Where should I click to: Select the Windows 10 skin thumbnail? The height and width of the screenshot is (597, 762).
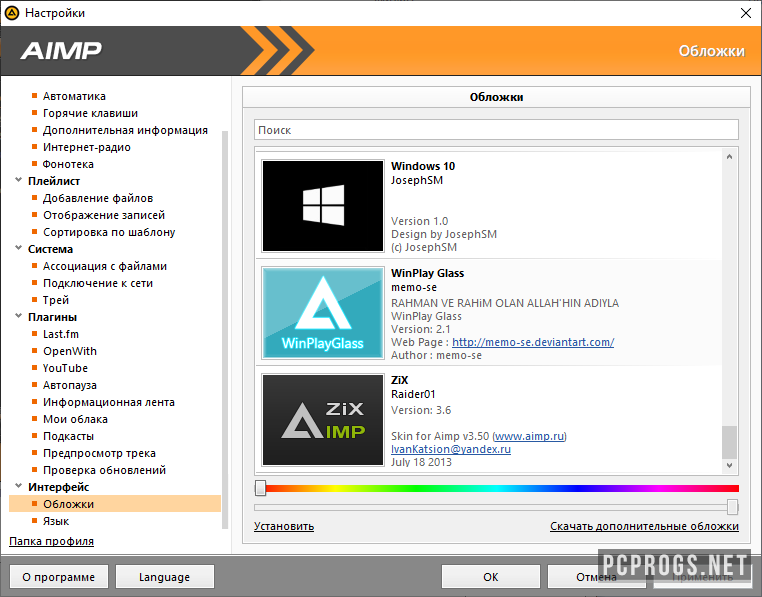323,206
